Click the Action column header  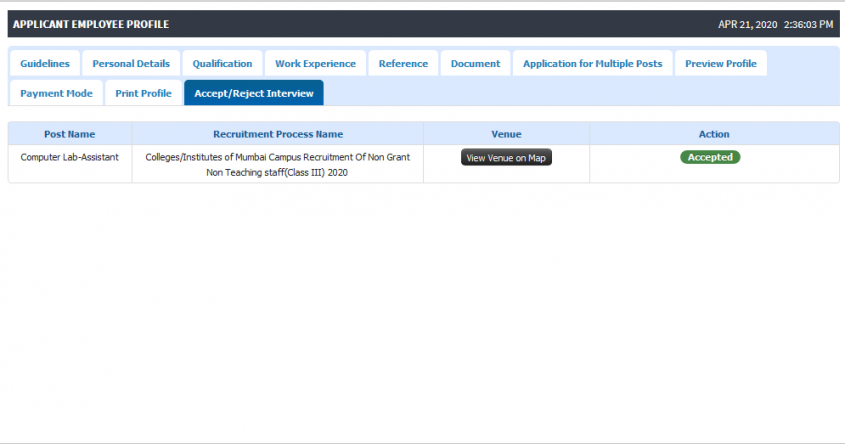(714, 134)
